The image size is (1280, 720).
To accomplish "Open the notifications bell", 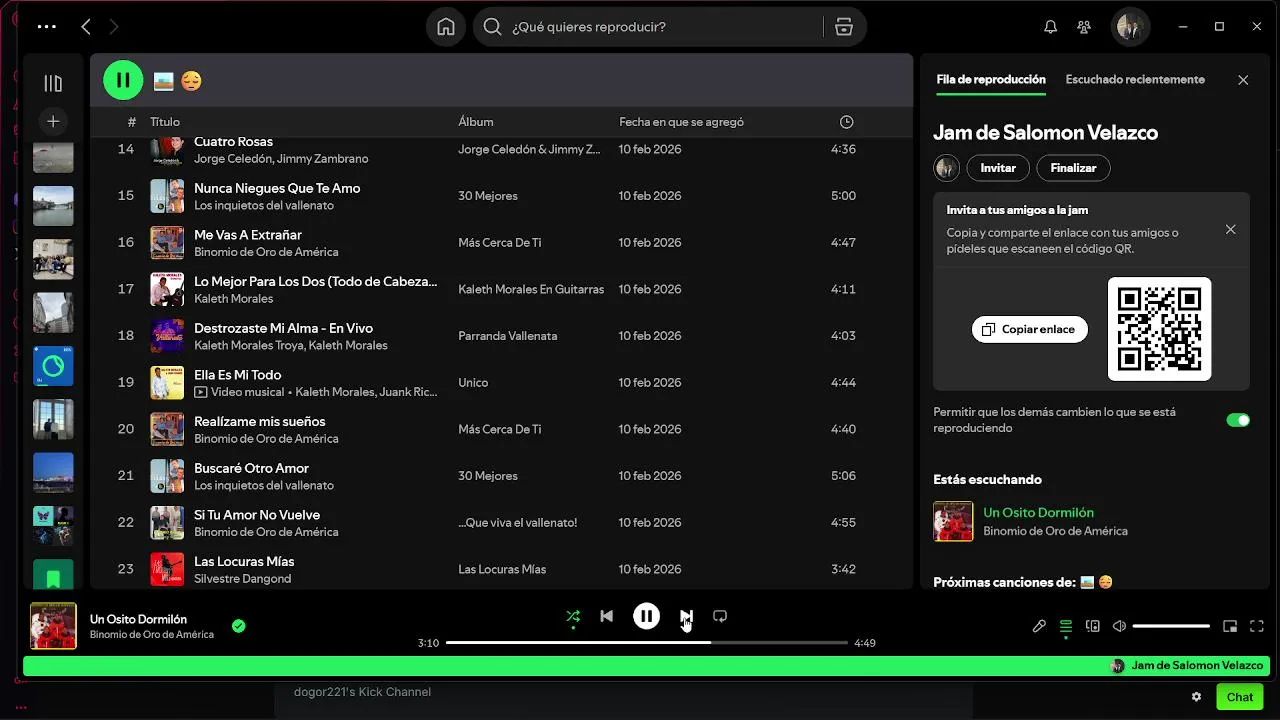I will 1050,27.
